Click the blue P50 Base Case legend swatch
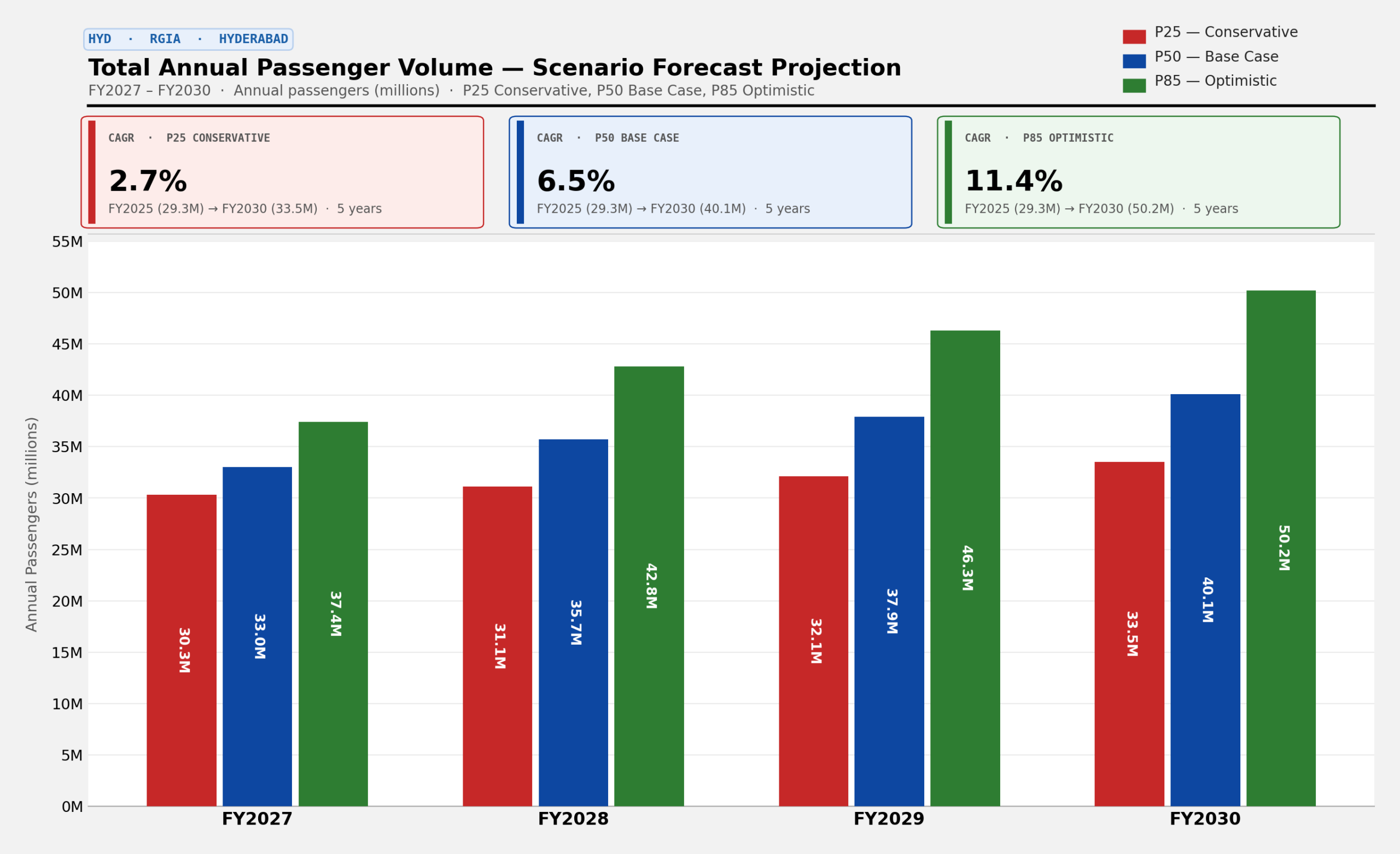The width and height of the screenshot is (1400, 854). [x=1134, y=61]
